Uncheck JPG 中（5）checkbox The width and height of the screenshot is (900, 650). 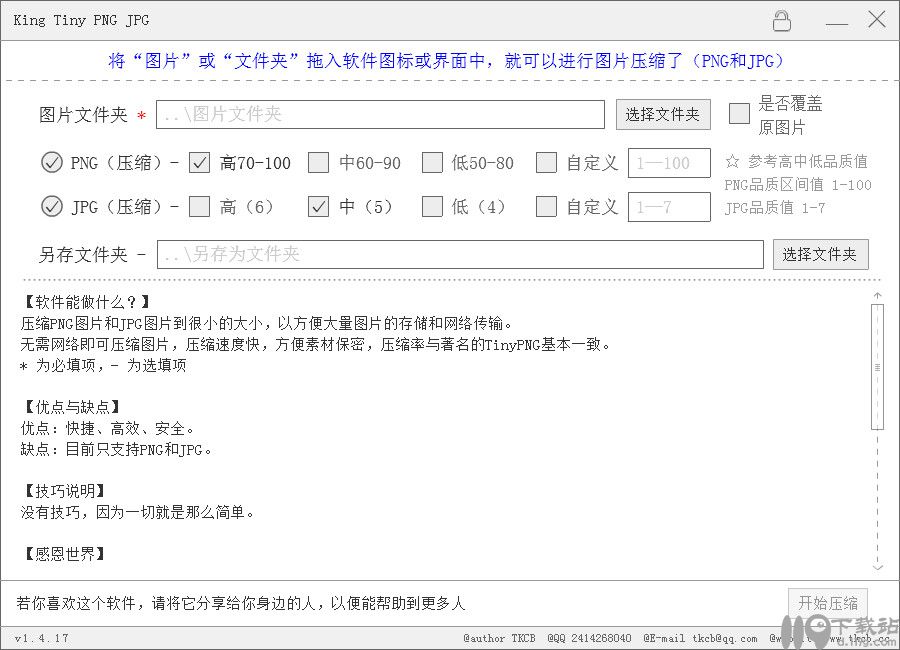(x=318, y=207)
